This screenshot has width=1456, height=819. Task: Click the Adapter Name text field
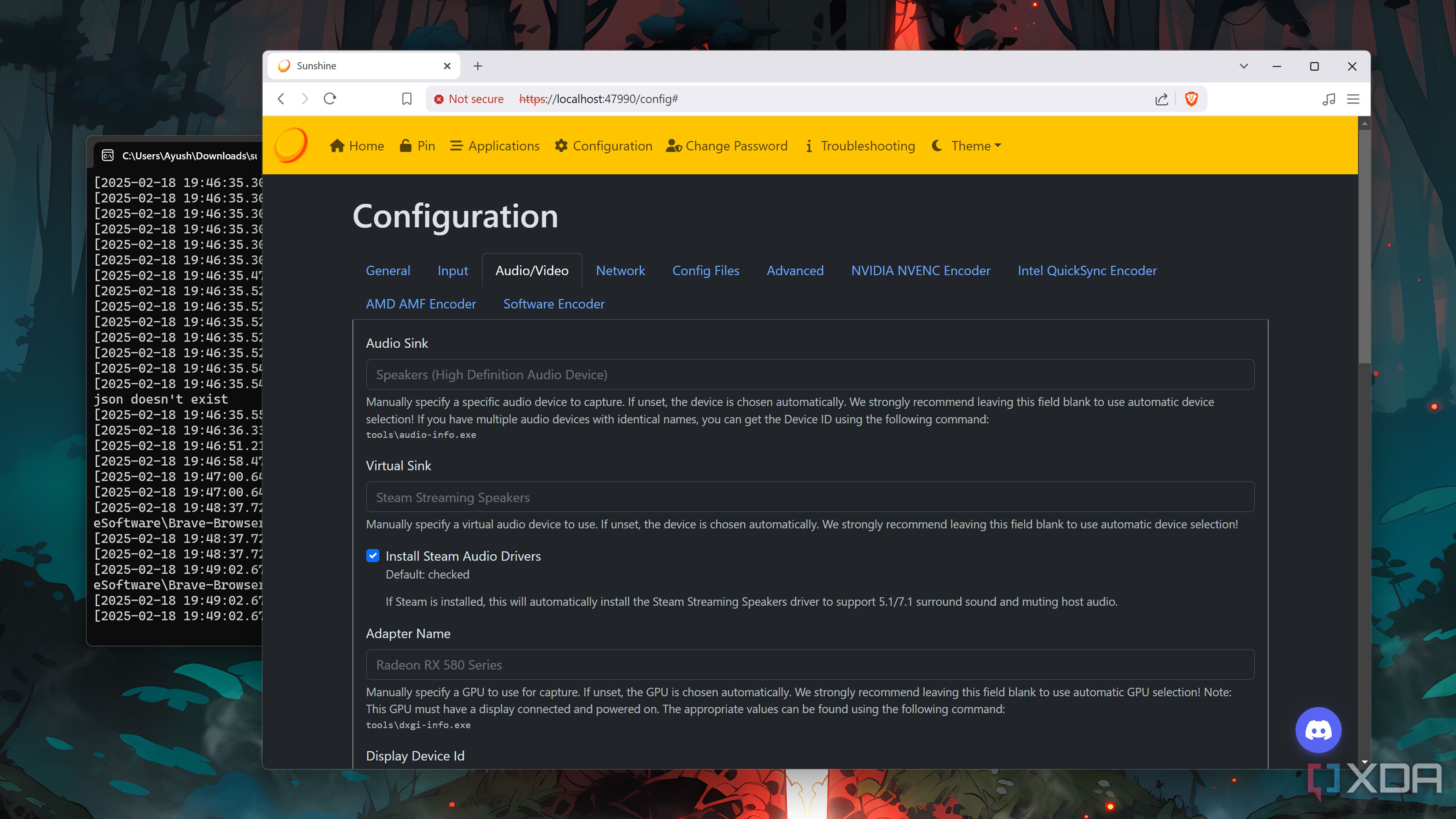click(x=810, y=665)
